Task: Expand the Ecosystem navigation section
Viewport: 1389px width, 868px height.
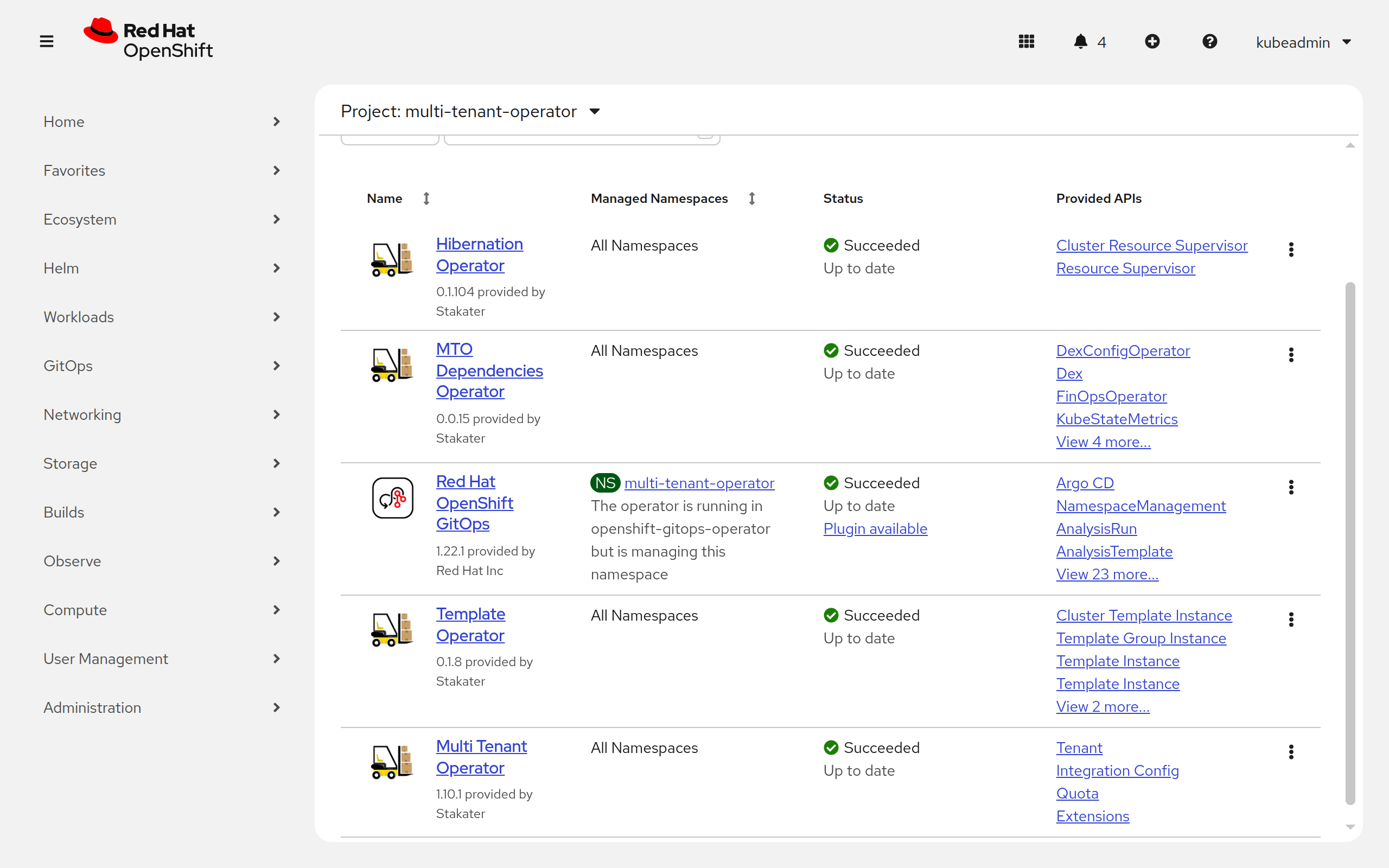Action: (162, 219)
